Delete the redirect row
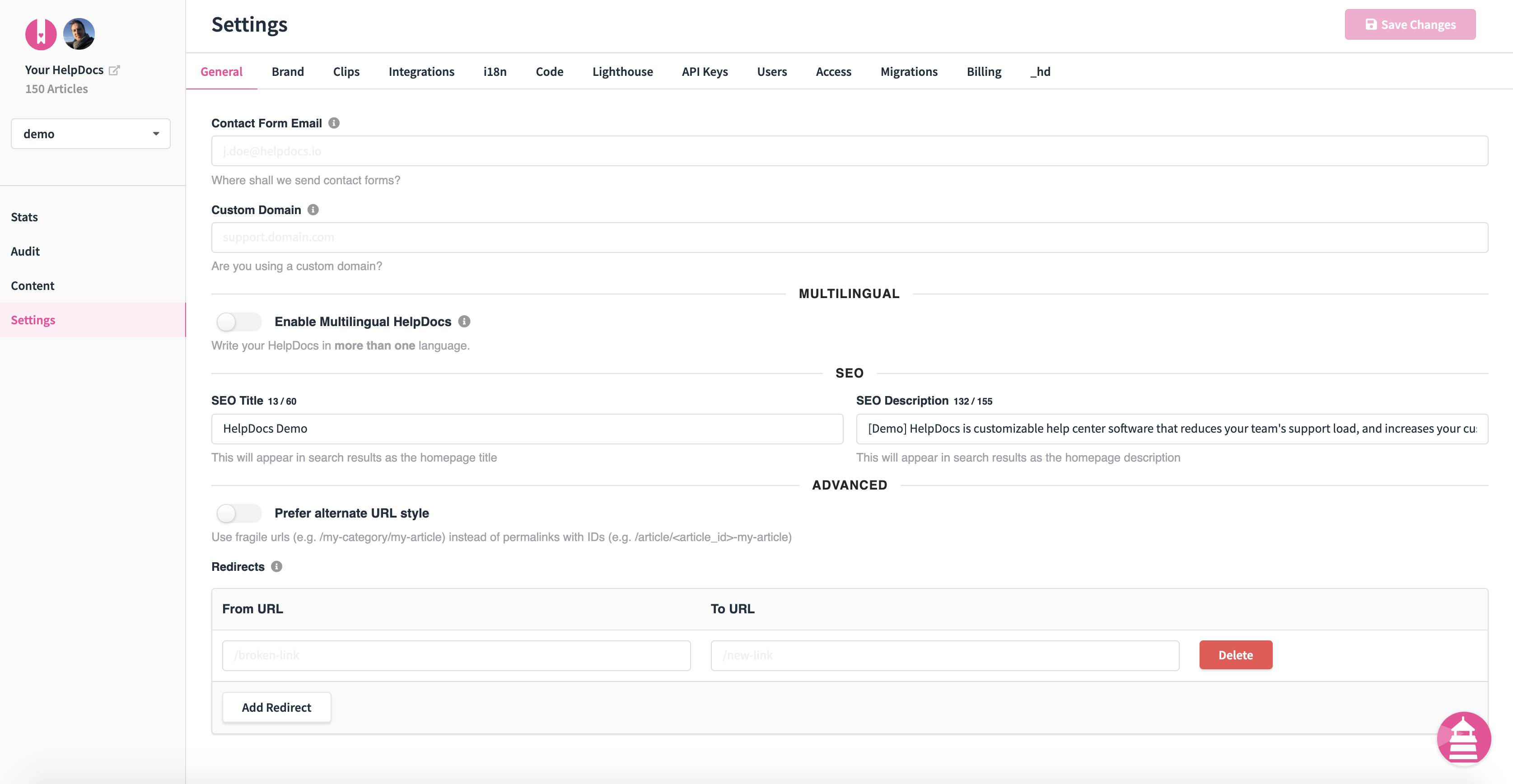1513x784 pixels. point(1236,655)
